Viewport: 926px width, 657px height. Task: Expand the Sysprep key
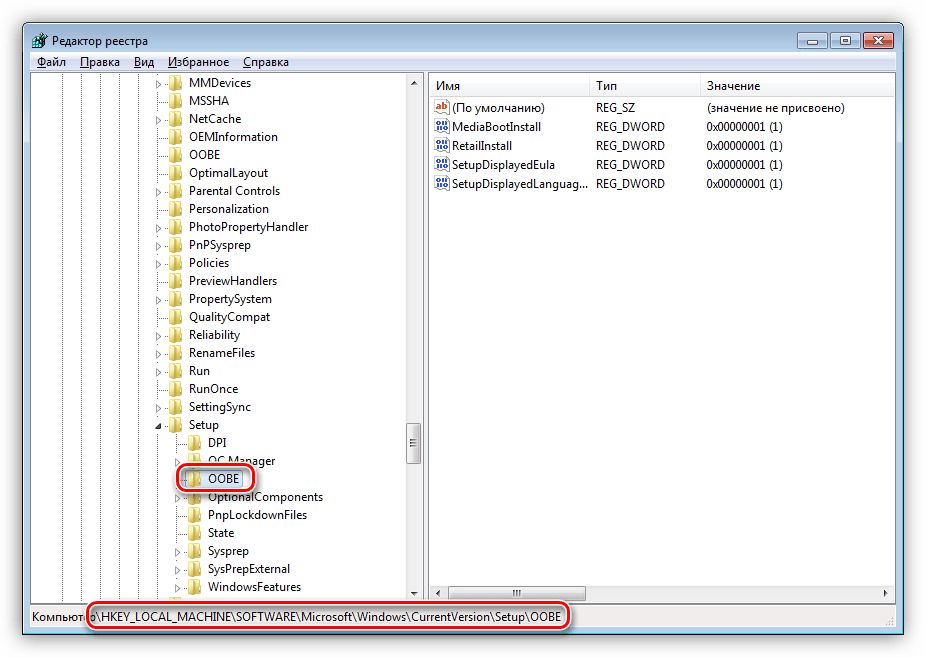point(177,552)
